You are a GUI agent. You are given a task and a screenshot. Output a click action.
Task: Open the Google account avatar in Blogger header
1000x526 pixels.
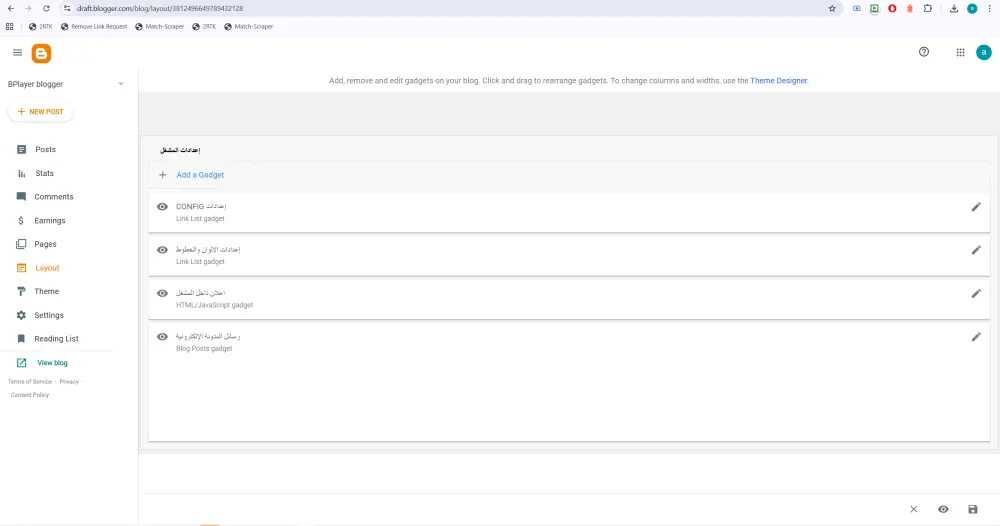(983, 52)
